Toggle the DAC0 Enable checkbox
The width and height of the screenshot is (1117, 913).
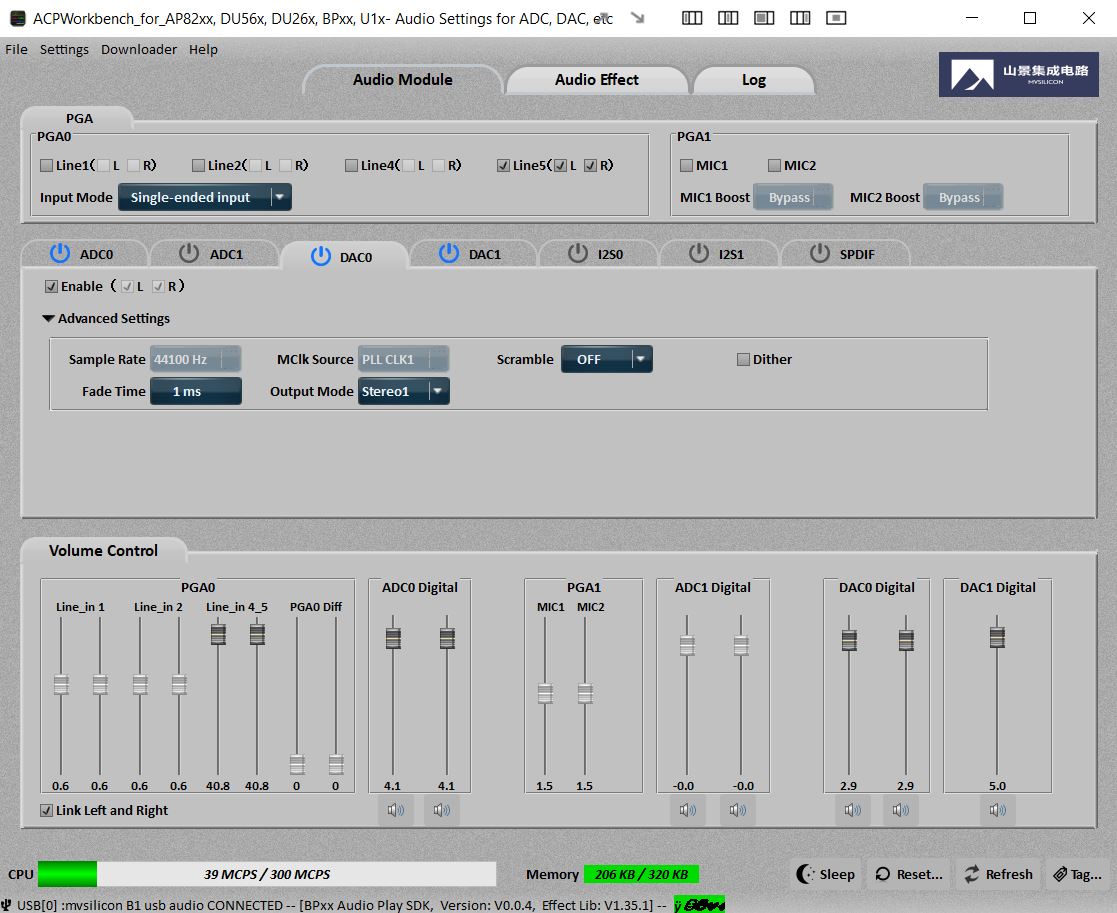51,286
